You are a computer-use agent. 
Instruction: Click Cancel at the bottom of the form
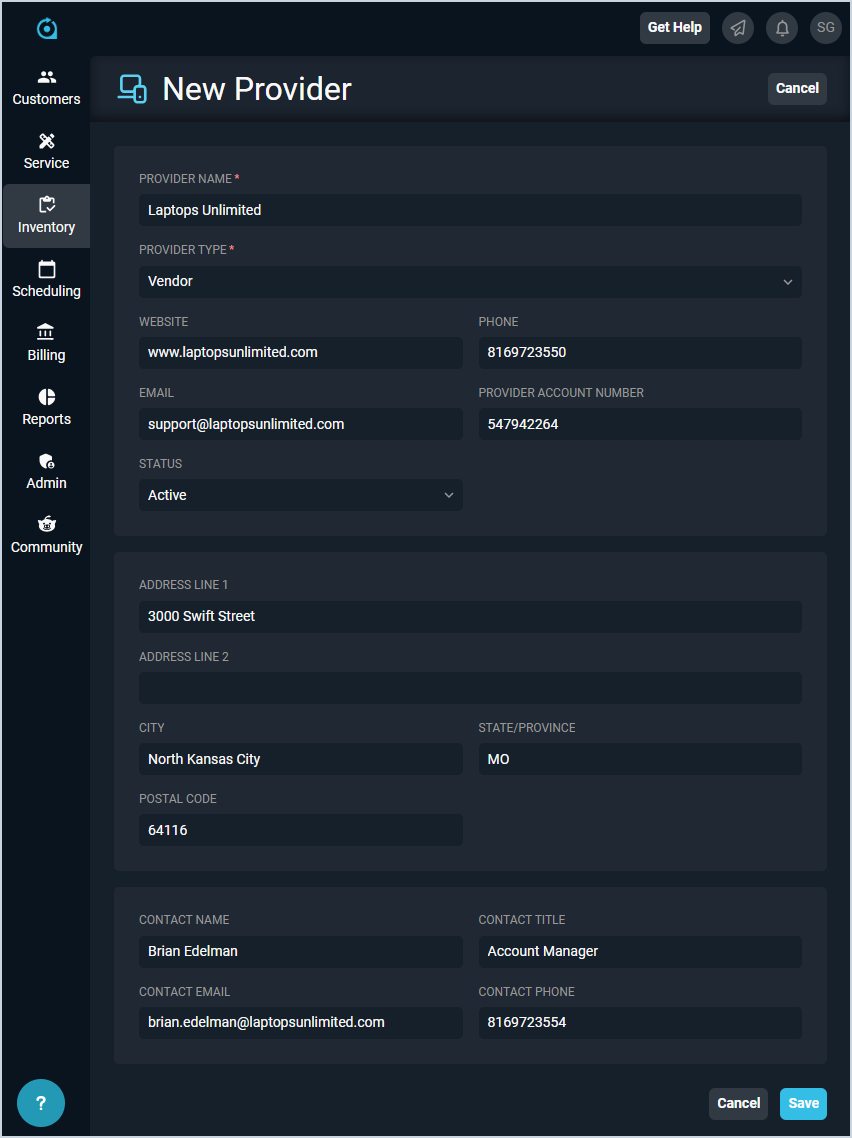click(x=738, y=1103)
